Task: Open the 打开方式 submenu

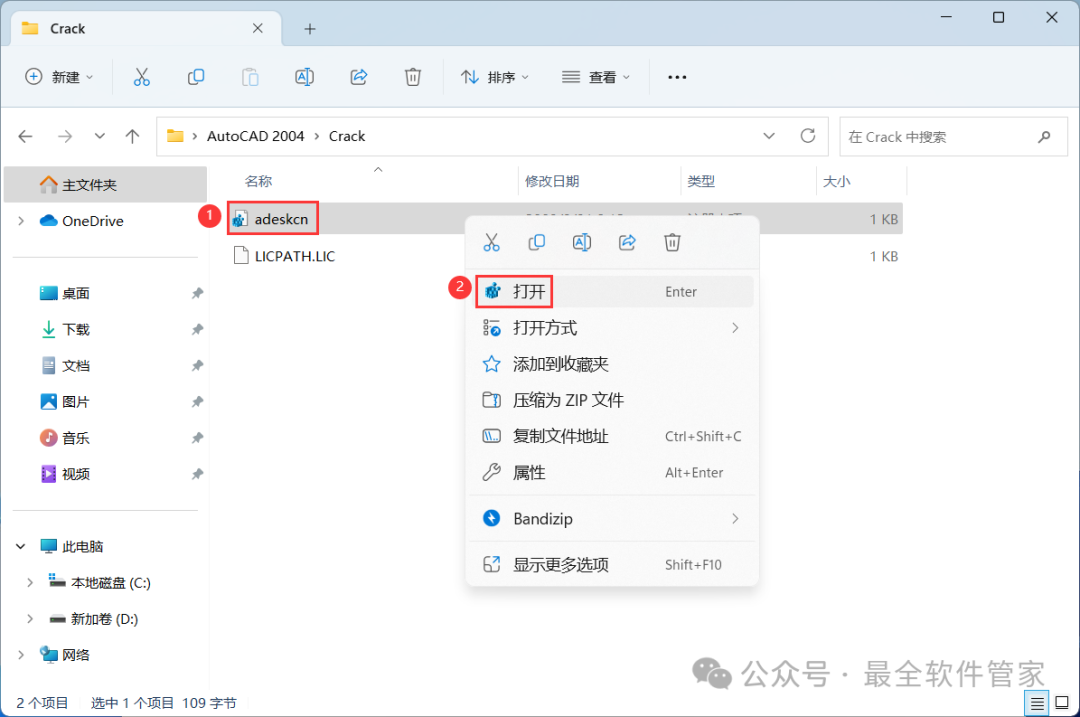Action: [612, 328]
